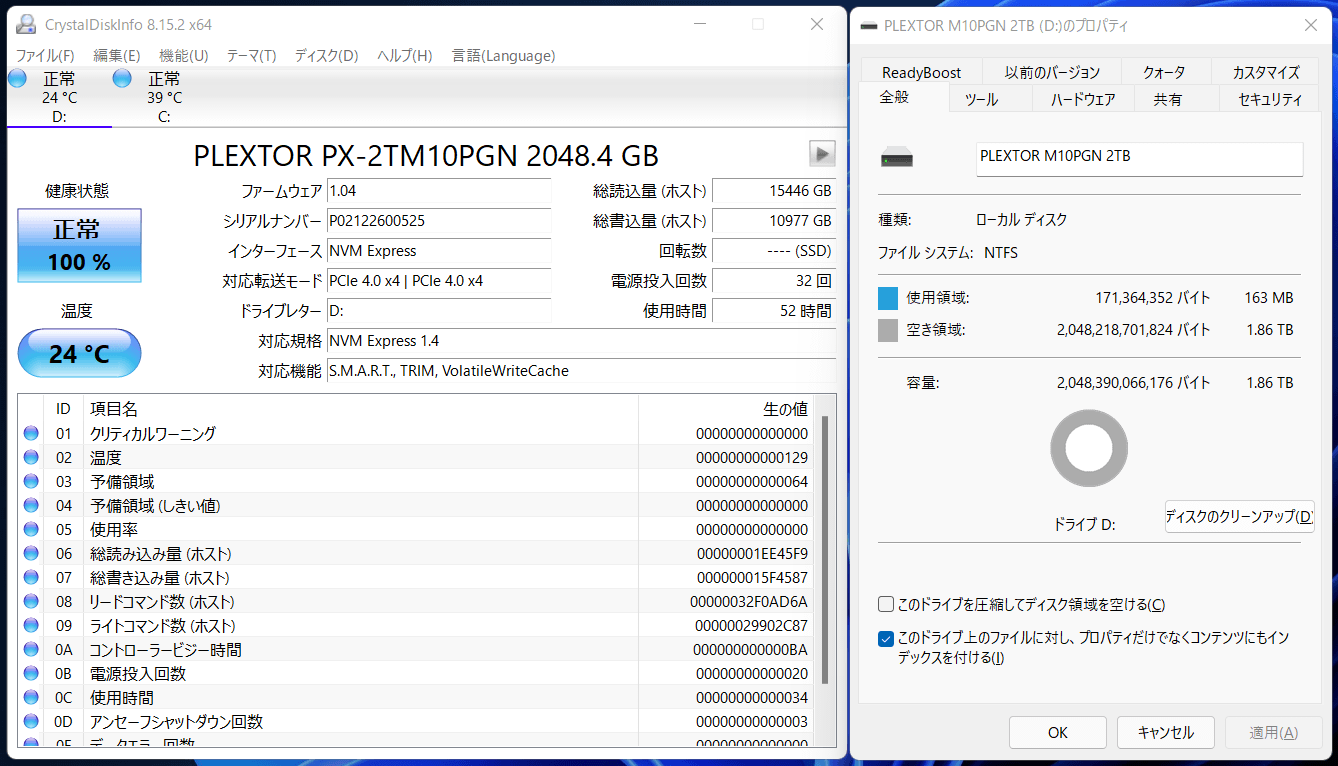This screenshot has width=1338, height=766.
Task: Click the status orb for リードコマンド数 row
Action: click(x=31, y=601)
